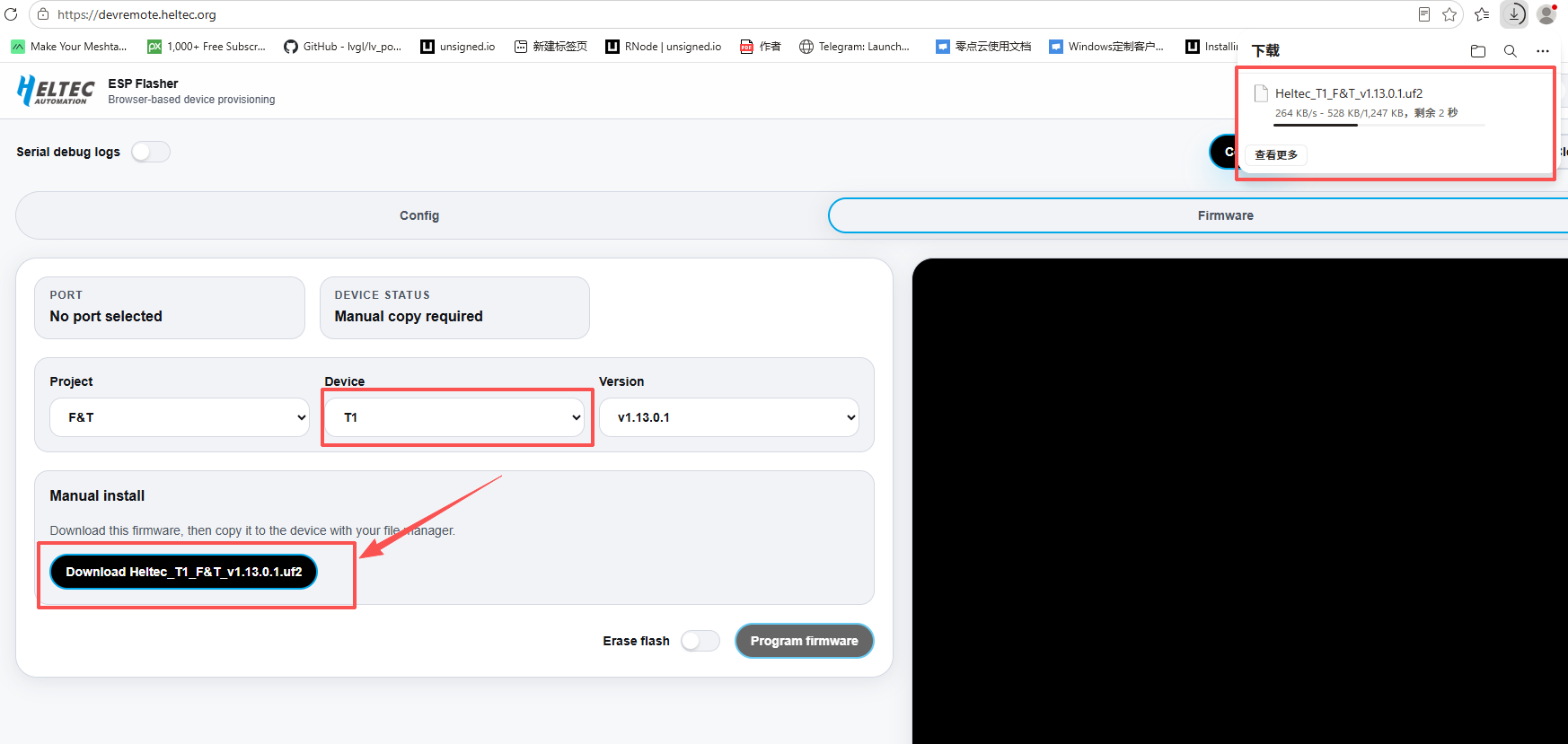The image size is (1568, 744).
Task: Search downloads with the magnifier icon
Action: (1511, 51)
